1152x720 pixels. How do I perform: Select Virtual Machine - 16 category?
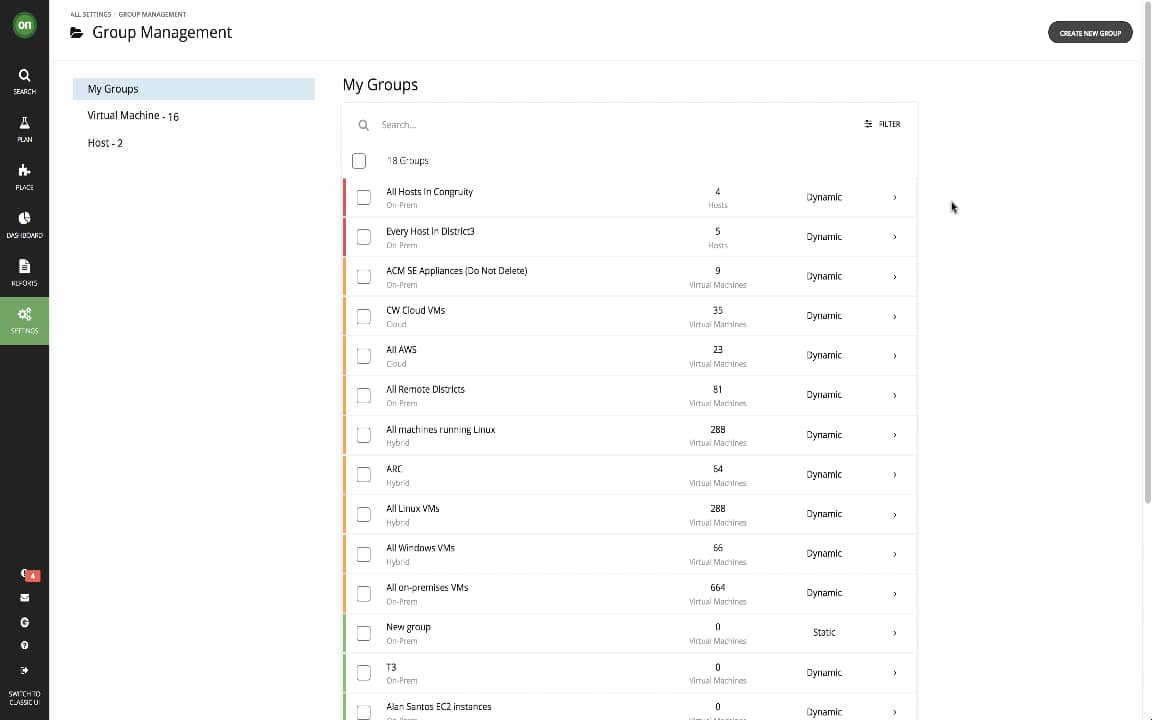(x=133, y=115)
